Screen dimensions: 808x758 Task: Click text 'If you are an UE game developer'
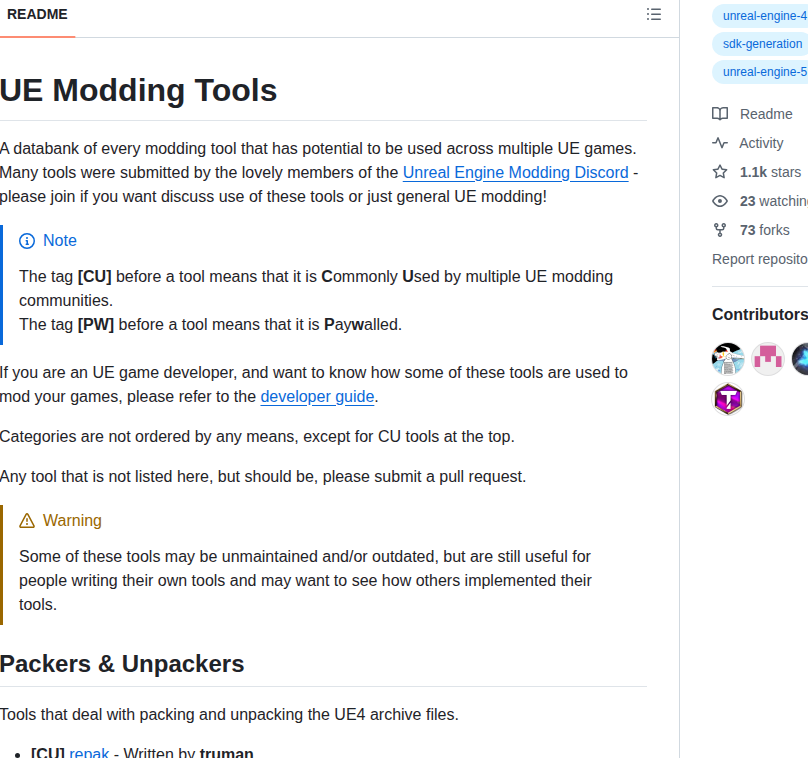pos(118,373)
